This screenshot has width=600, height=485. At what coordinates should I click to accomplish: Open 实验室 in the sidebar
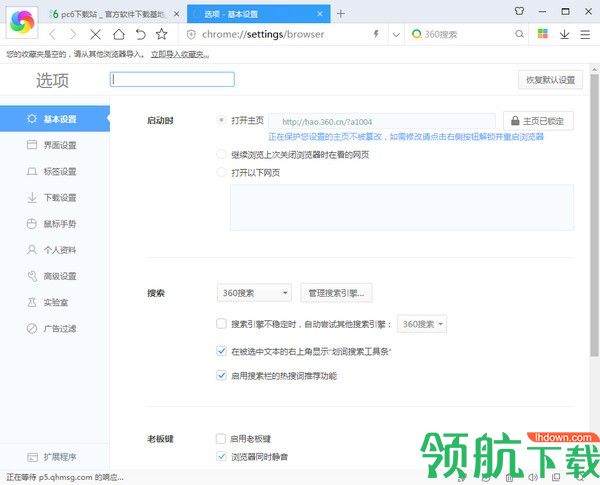coord(55,302)
